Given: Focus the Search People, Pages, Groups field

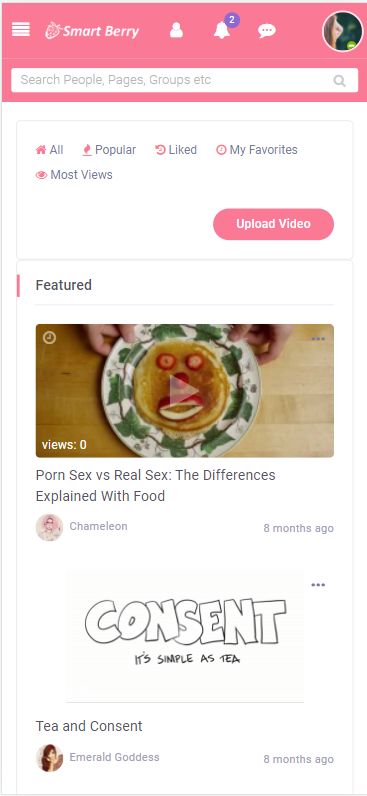Looking at the screenshot, I should [x=185, y=80].
